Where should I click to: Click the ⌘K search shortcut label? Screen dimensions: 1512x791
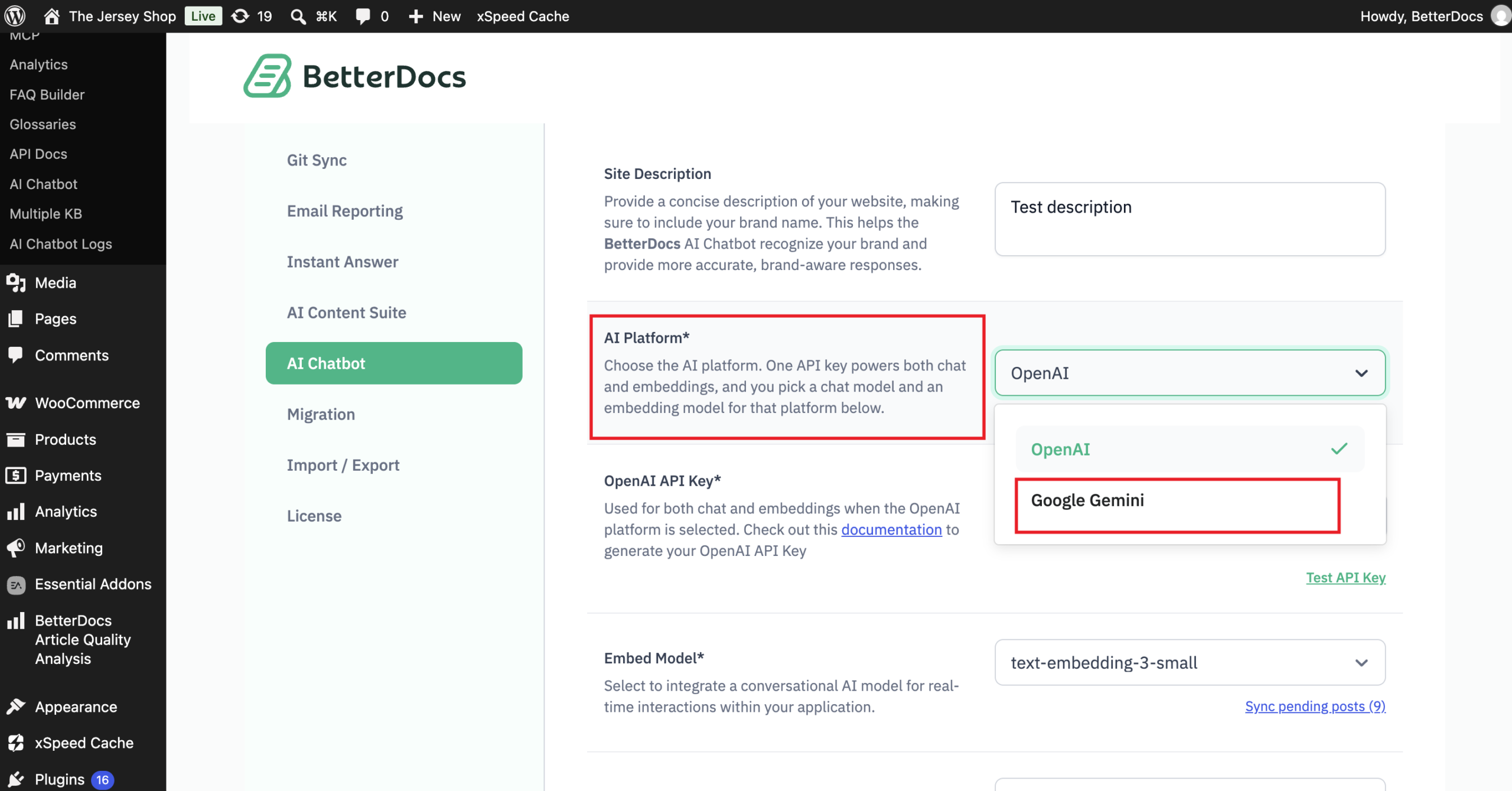(x=326, y=16)
